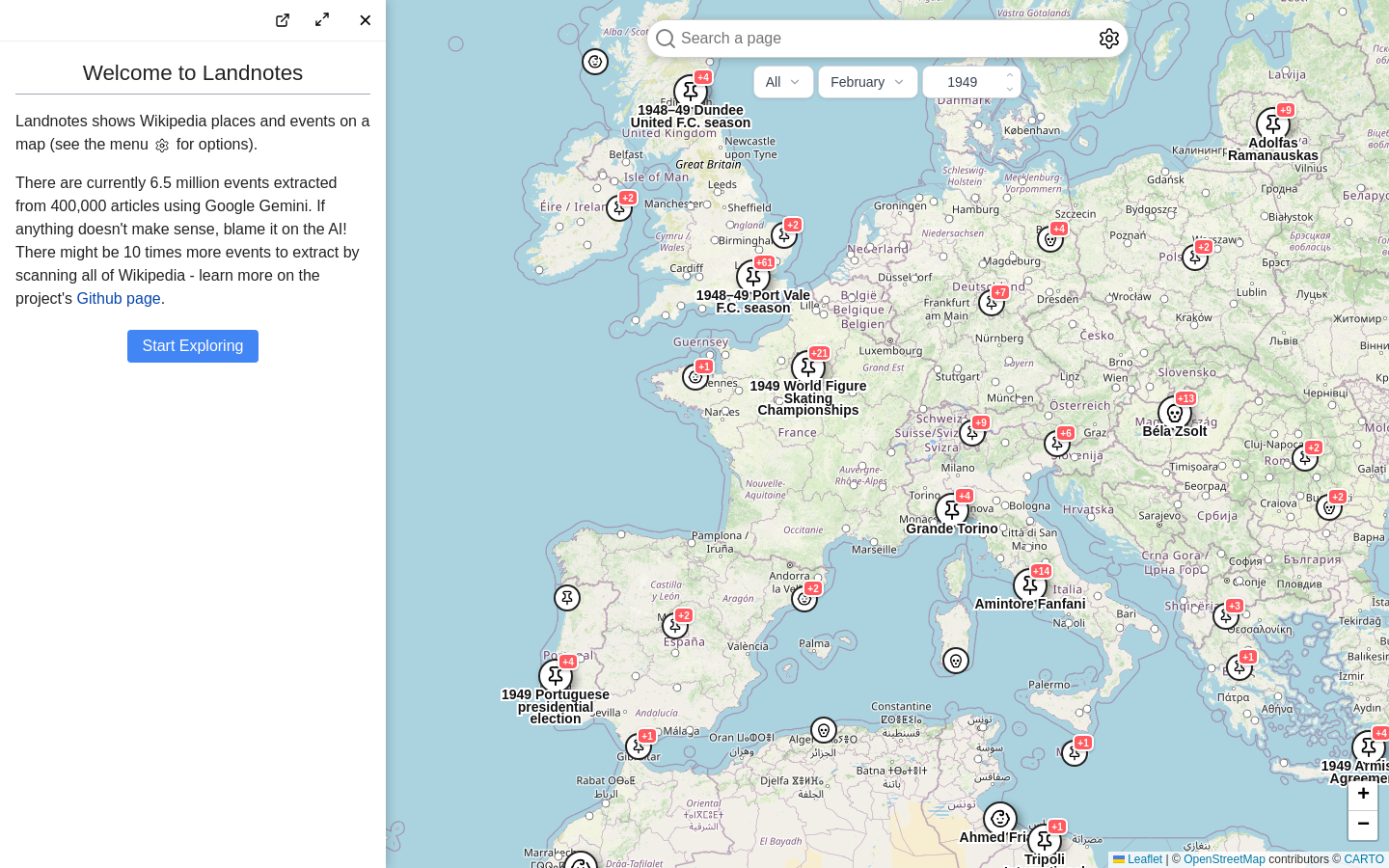
Task: Click the skull marker on Sardinia
Action: click(x=956, y=661)
